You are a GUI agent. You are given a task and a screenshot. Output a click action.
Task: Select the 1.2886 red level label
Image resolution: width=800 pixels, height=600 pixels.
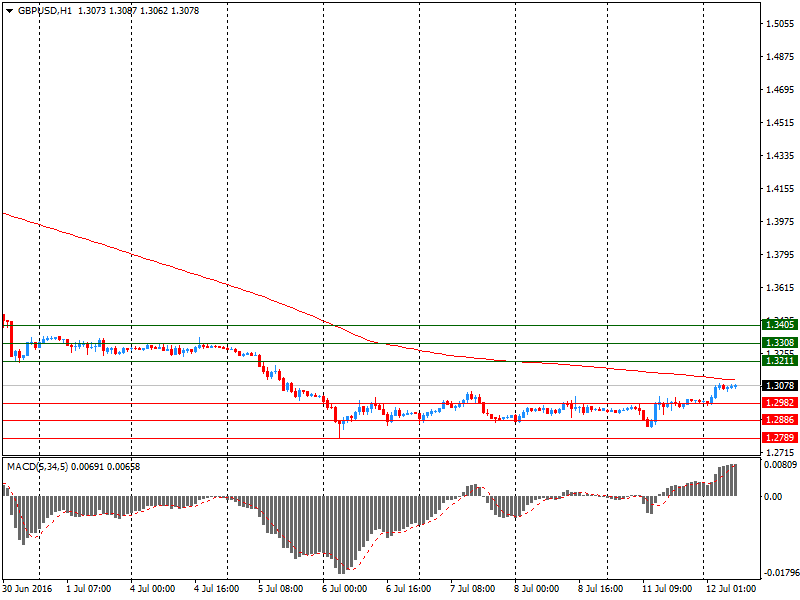coord(780,420)
